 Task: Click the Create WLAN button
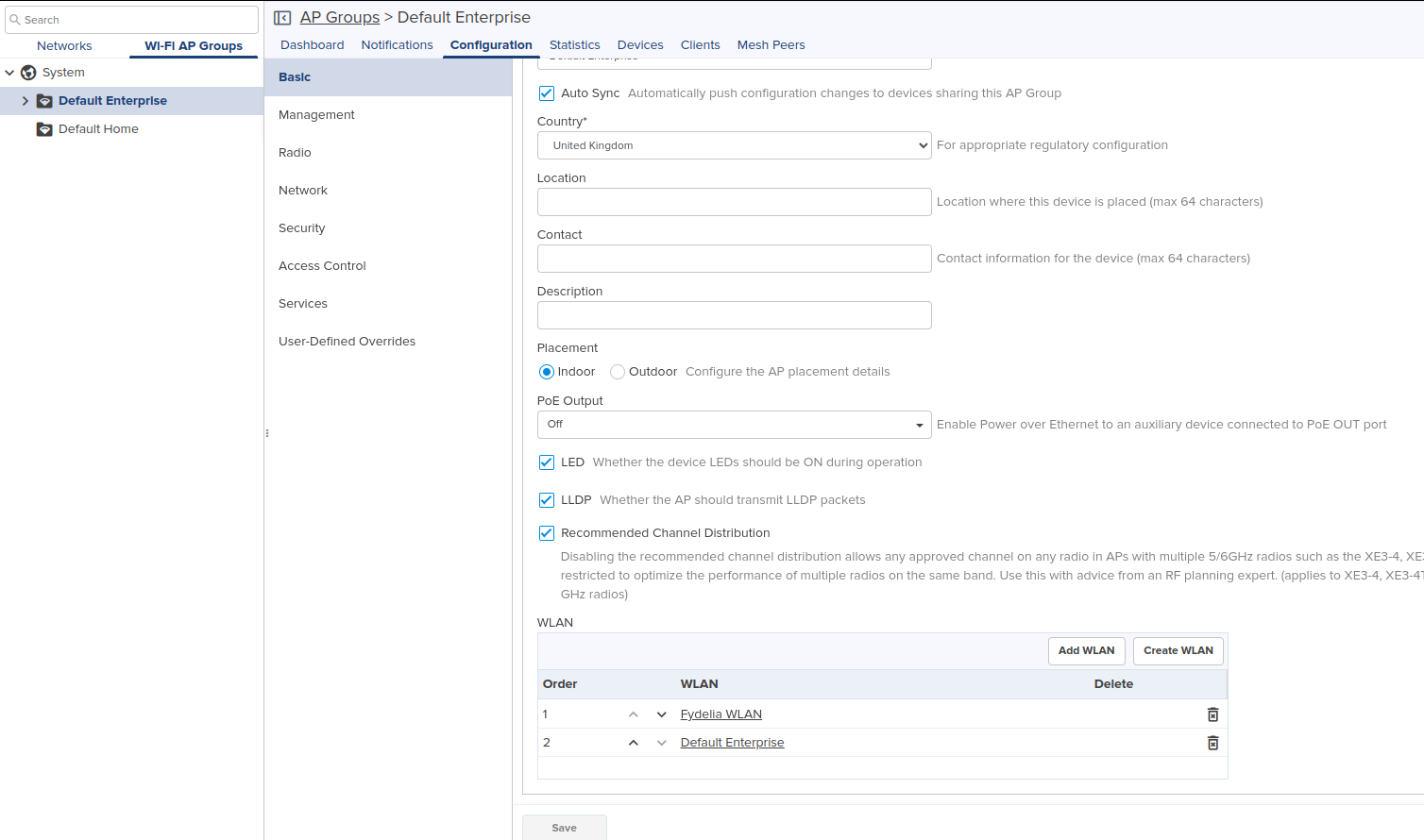click(1178, 651)
